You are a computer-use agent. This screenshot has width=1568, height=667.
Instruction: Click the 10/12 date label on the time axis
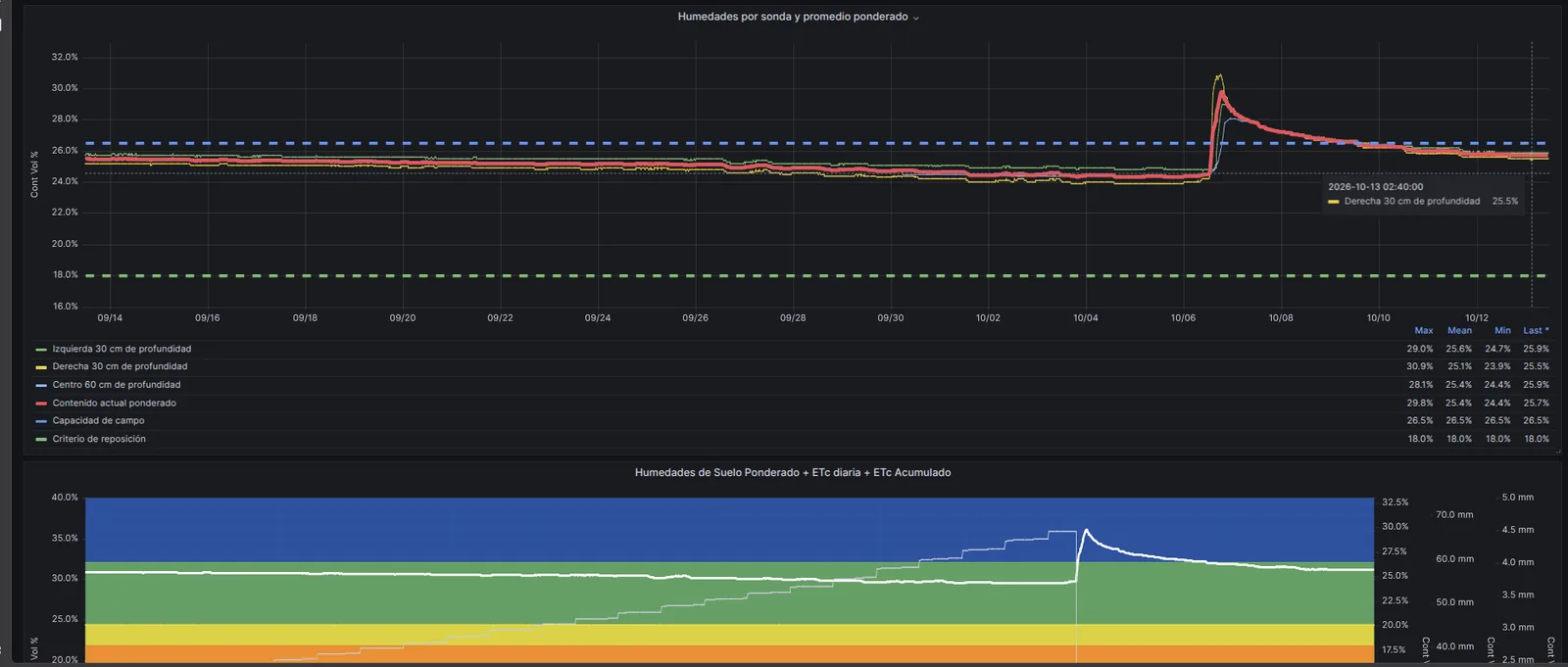(1477, 318)
